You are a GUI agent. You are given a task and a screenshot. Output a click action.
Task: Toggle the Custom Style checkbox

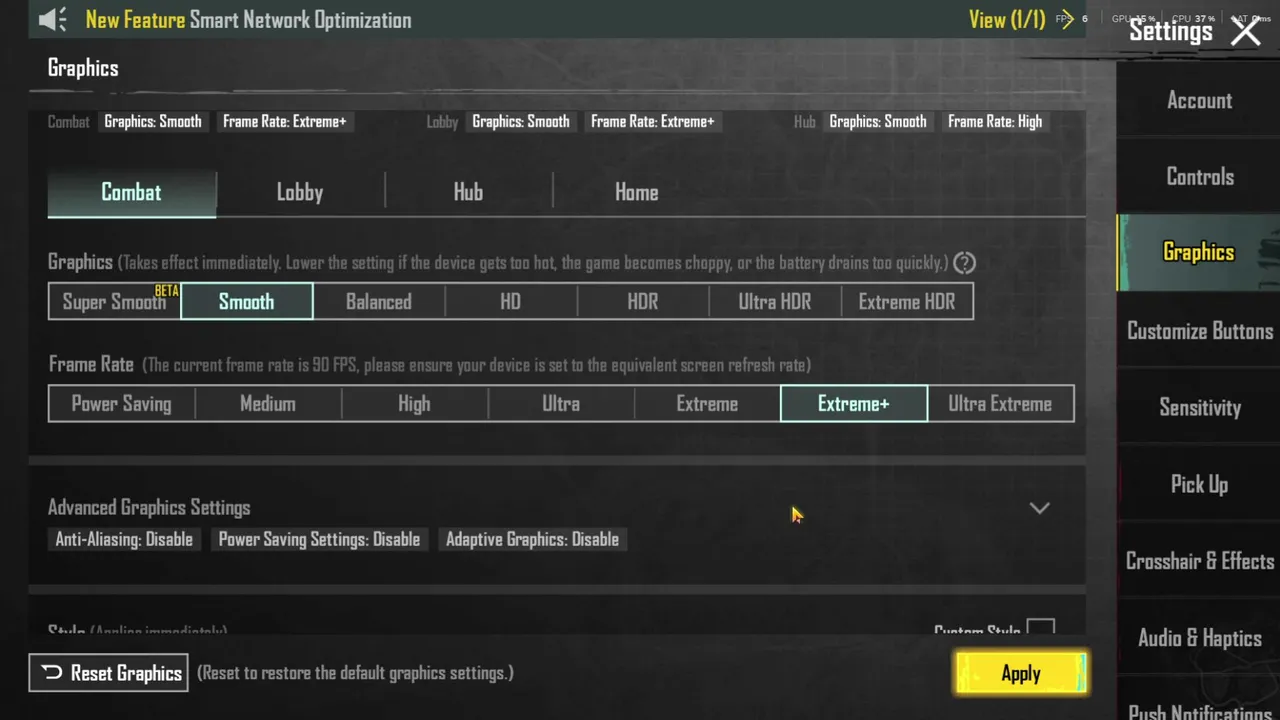pyautogui.click(x=1041, y=629)
